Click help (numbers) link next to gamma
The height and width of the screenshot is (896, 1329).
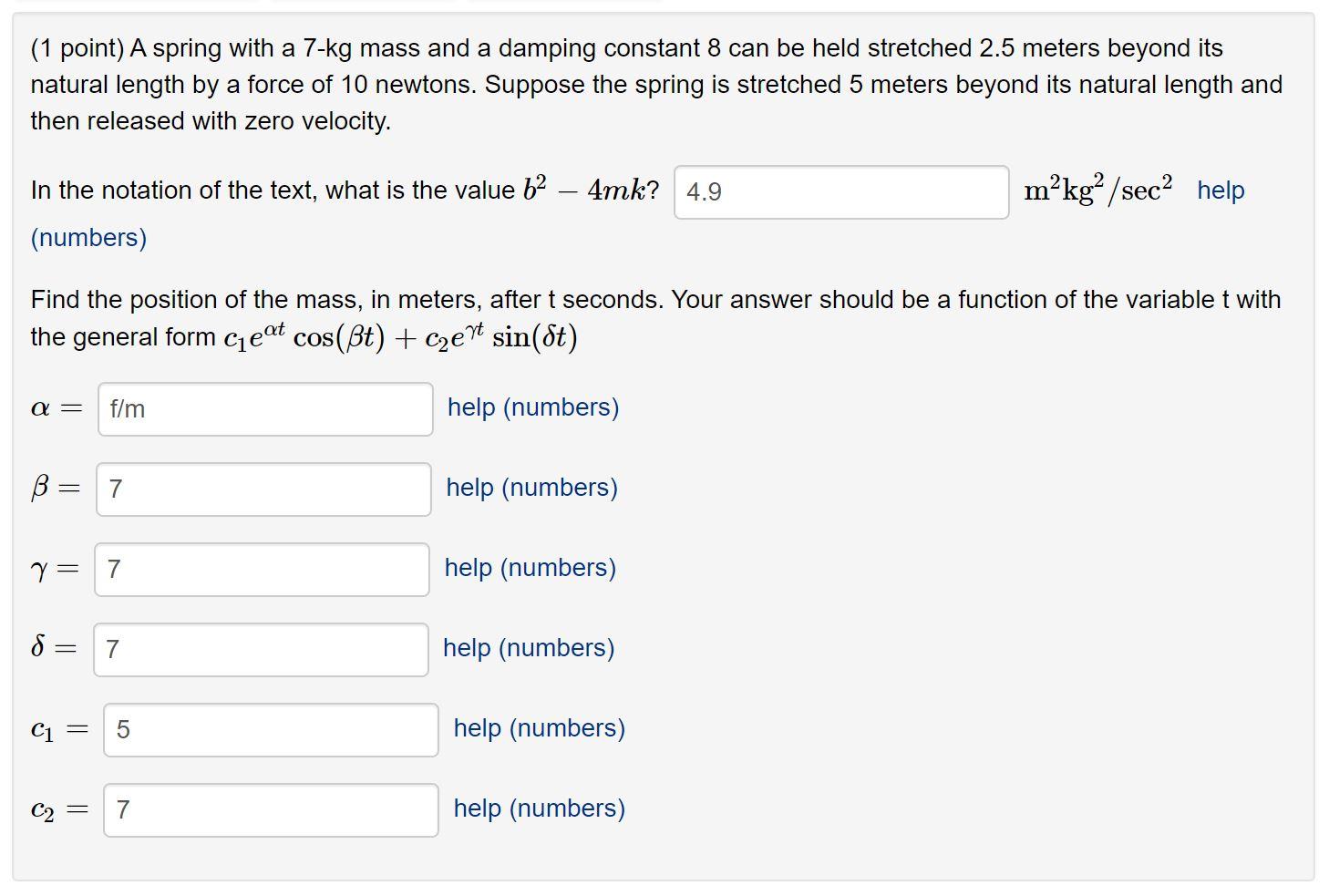pos(530,568)
